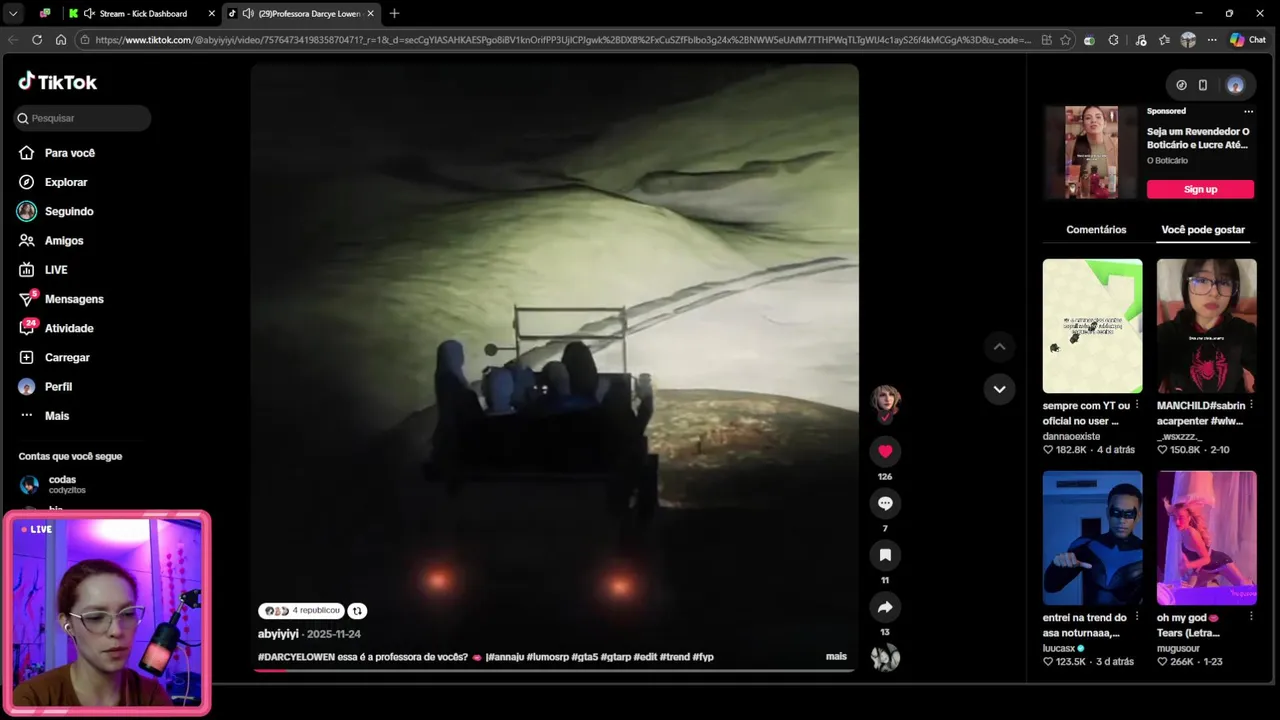Image resolution: width=1280 pixels, height=720 pixels.
Task: Click hashtag #fyp in caption
Action: pyautogui.click(x=703, y=657)
